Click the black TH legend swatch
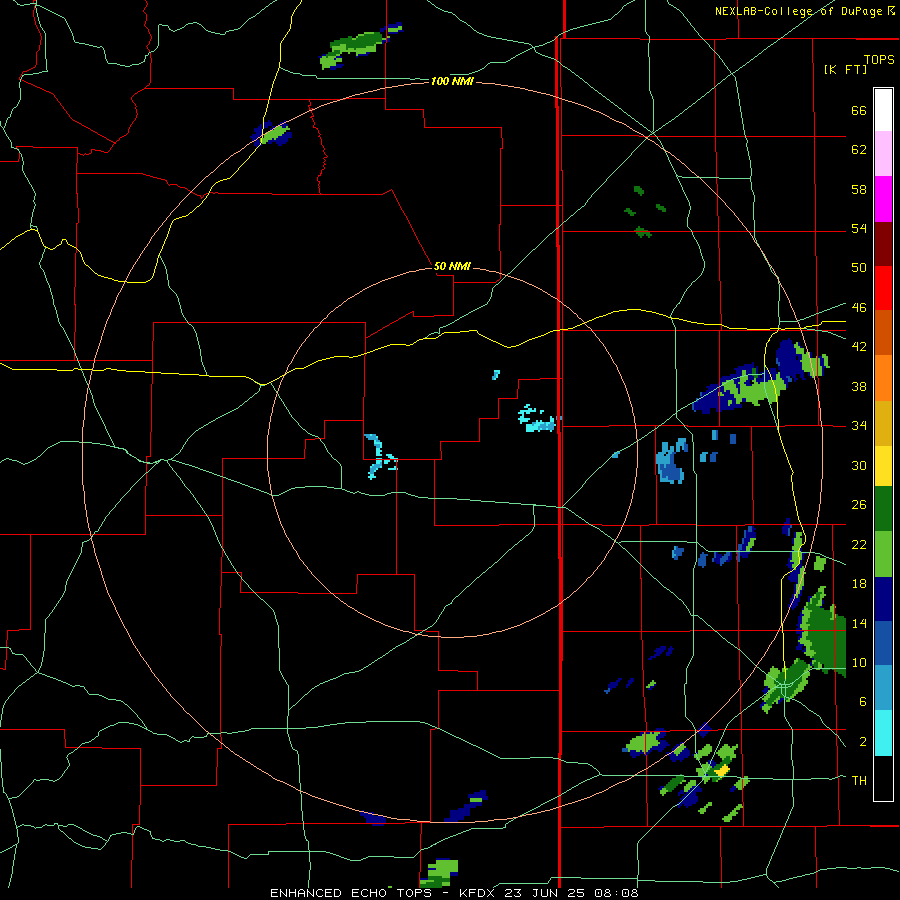 pos(883,778)
